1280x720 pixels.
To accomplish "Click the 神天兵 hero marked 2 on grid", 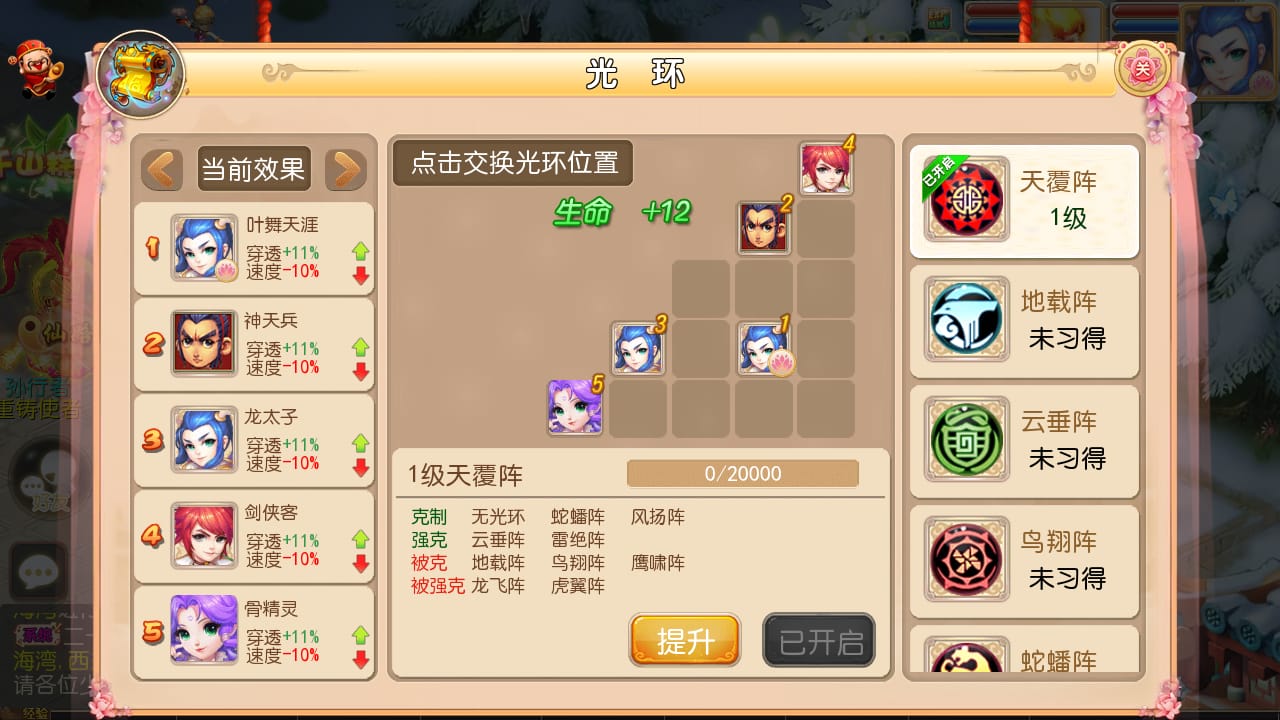I will click(x=764, y=228).
